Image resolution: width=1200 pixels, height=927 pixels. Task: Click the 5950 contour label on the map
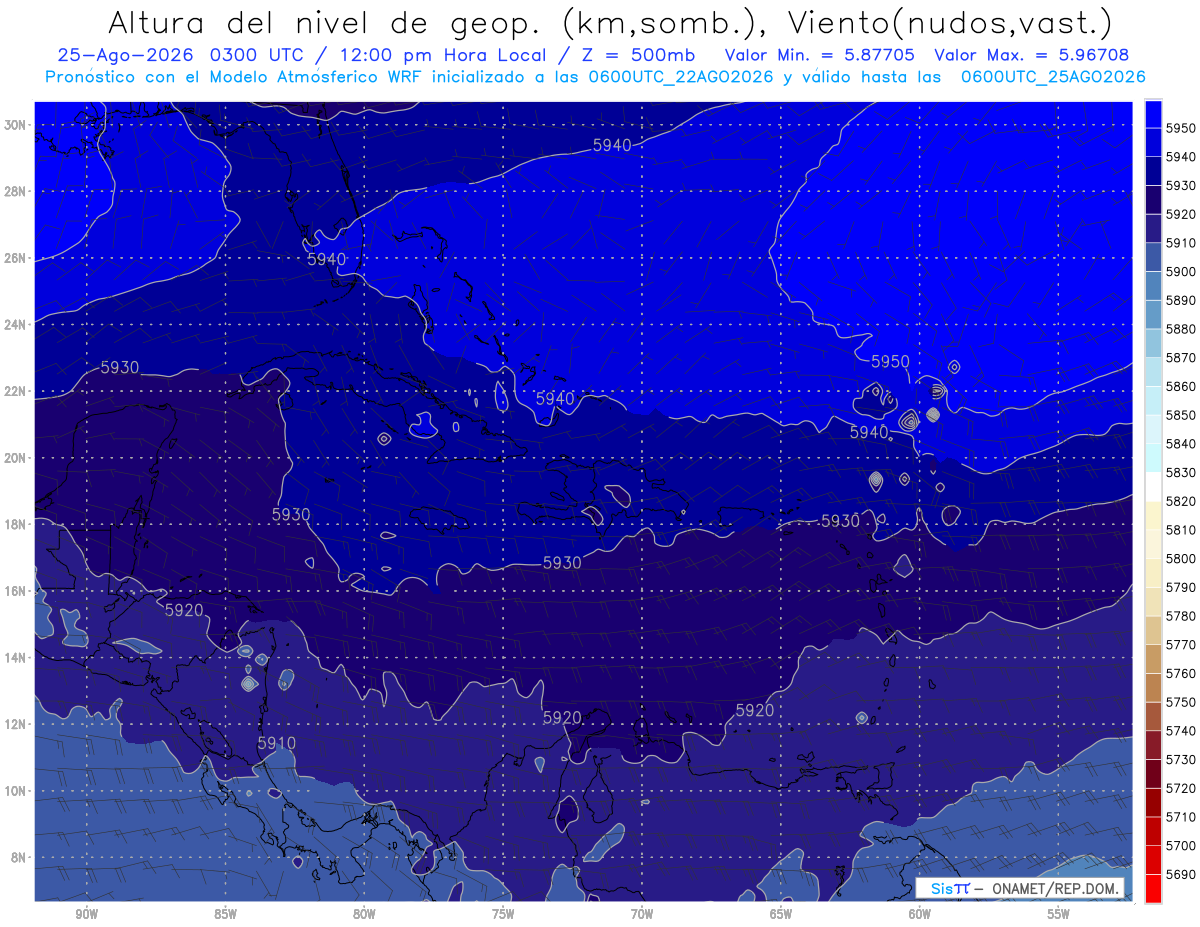point(890,361)
